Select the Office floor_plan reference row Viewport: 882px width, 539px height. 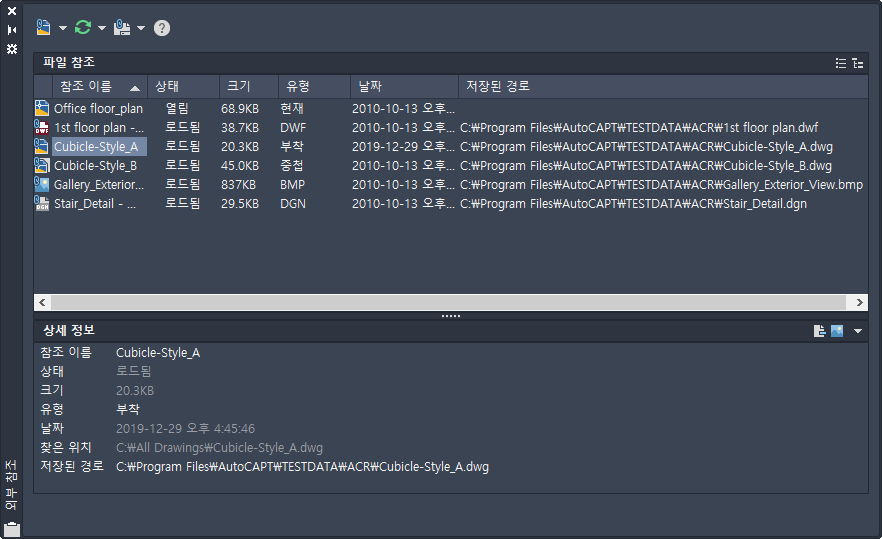coord(451,109)
